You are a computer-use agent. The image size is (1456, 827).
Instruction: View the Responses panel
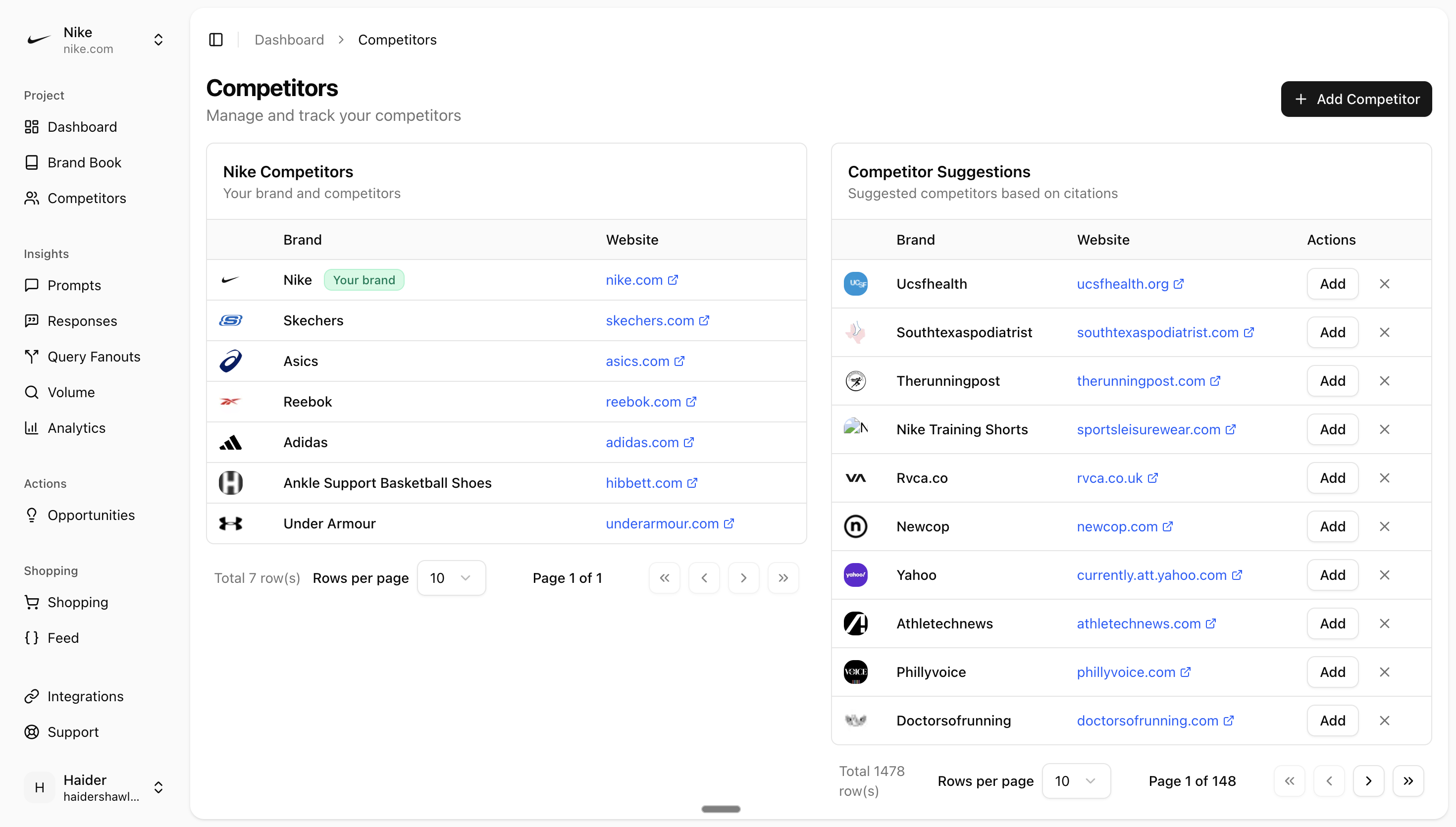[82, 321]
